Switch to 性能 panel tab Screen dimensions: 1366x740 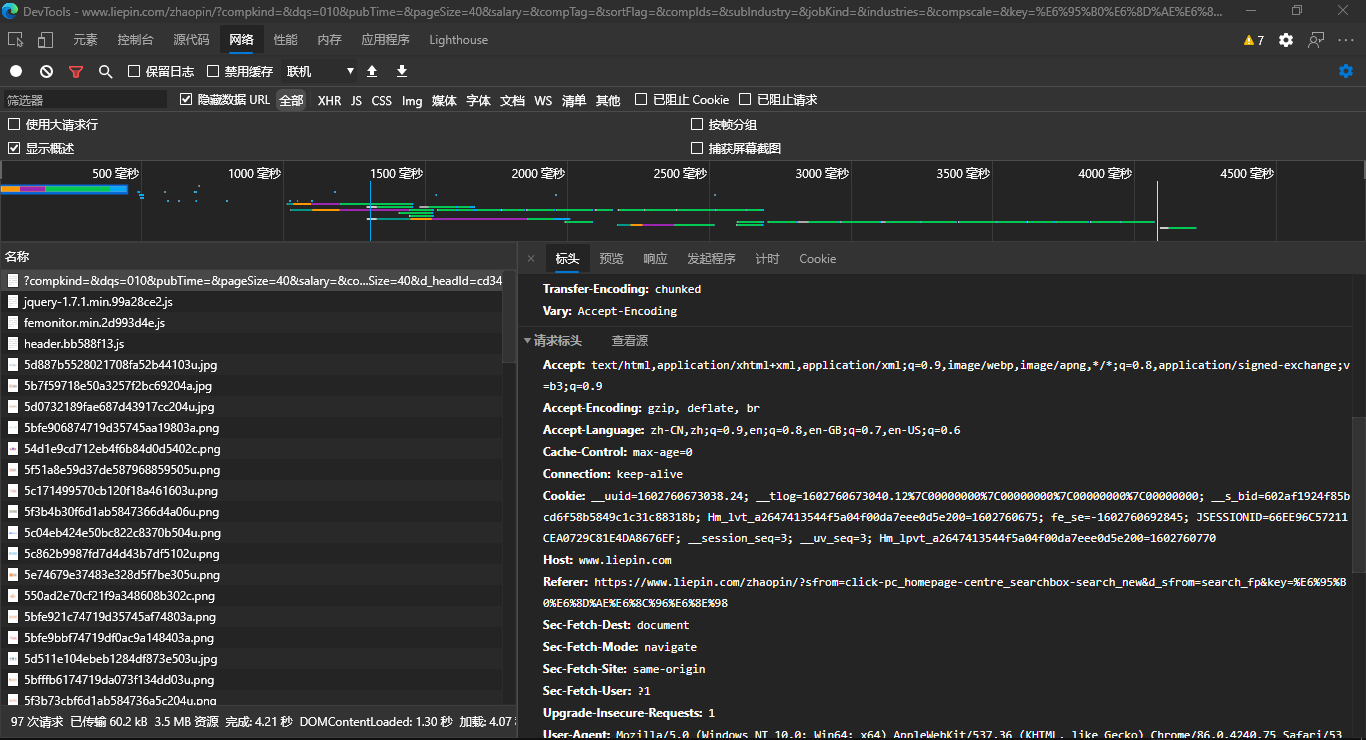coord(286,40)
